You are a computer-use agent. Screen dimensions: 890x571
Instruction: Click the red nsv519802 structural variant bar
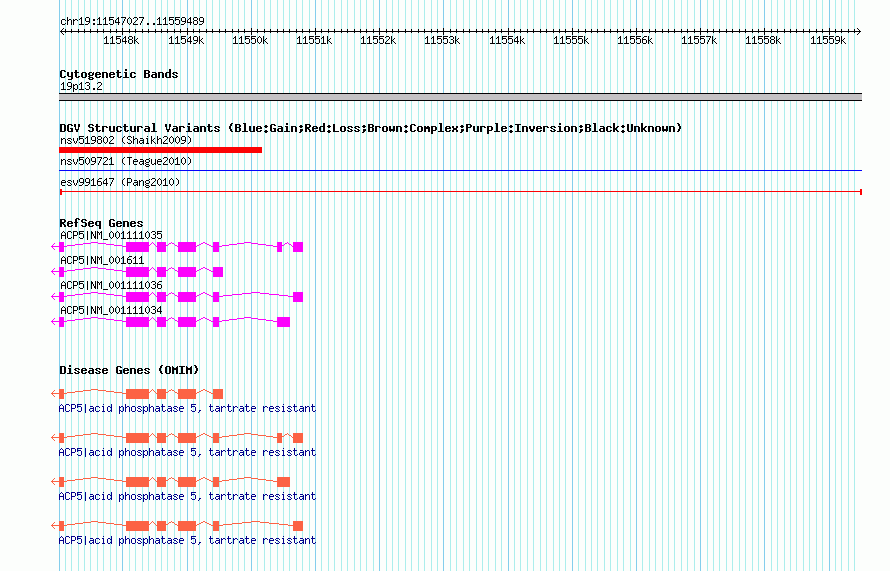(161, 150)
